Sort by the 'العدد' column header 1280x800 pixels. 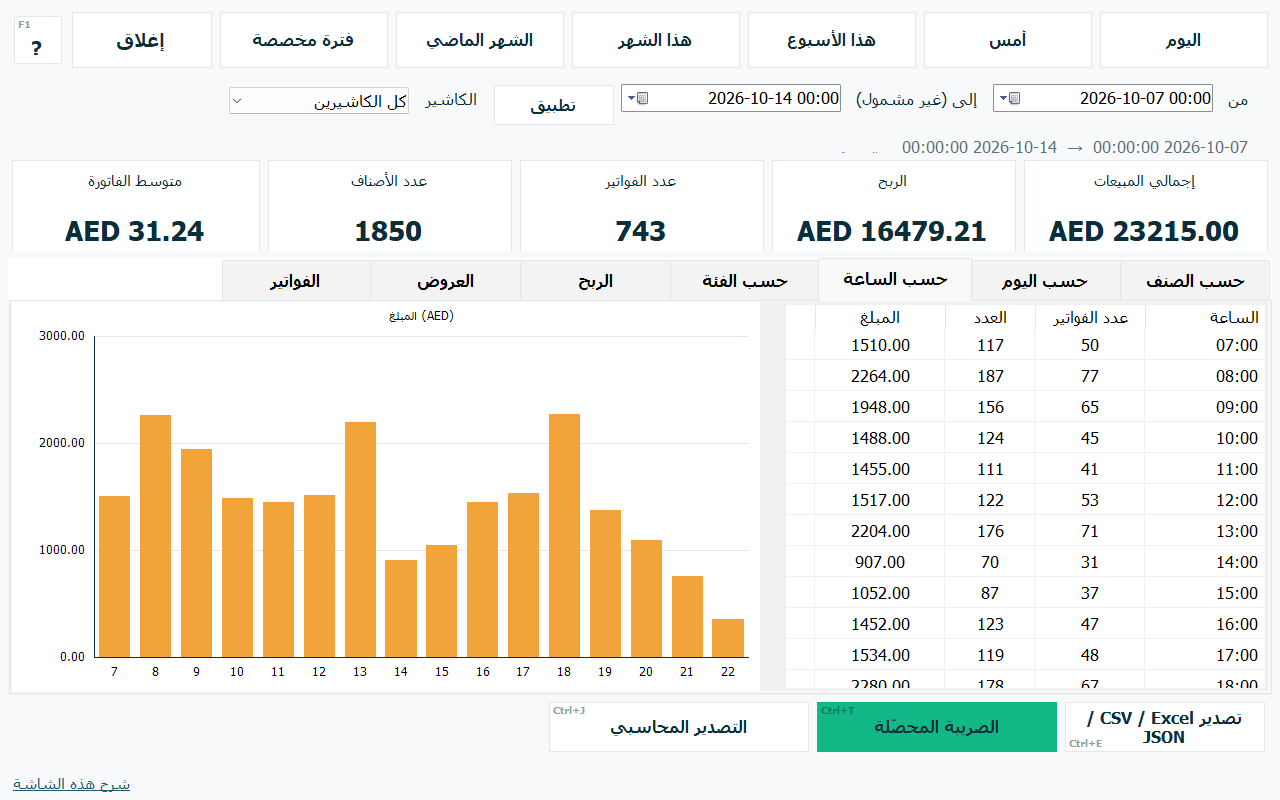[x=990, y=317]
